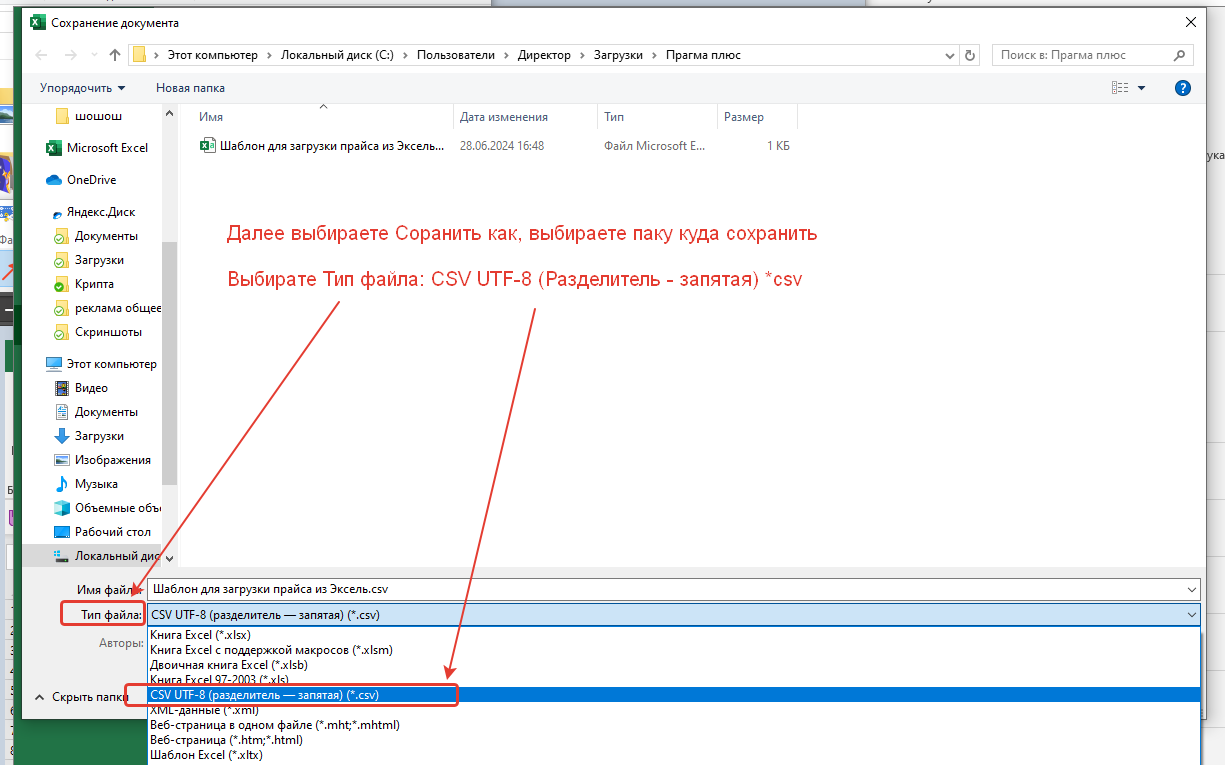Select Книга Excel (*.xlsx) file type
Viewport: 1225px width, 765px height.
tap(200, 635)
